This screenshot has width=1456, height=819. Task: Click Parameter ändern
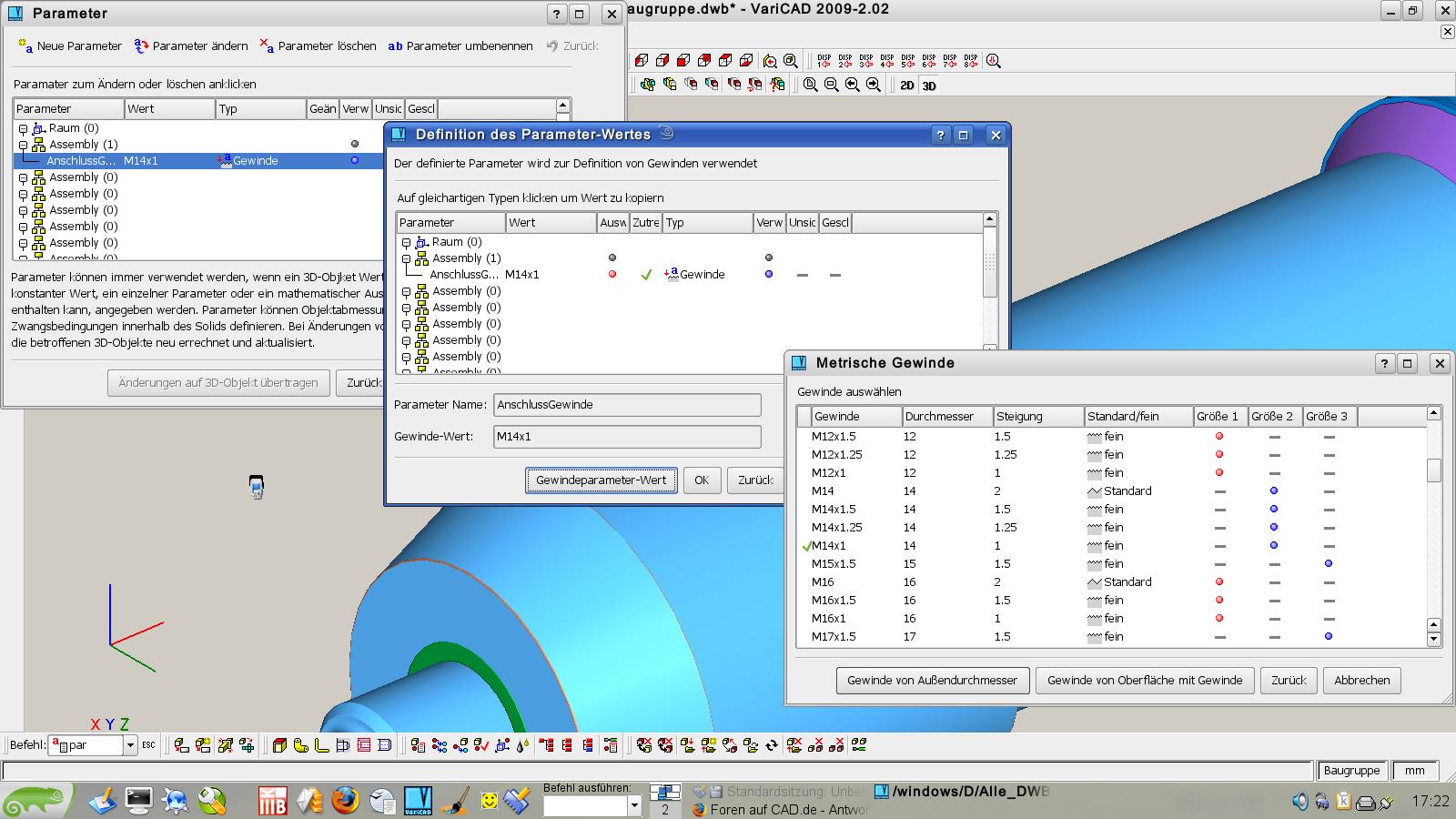coord(191,45)
